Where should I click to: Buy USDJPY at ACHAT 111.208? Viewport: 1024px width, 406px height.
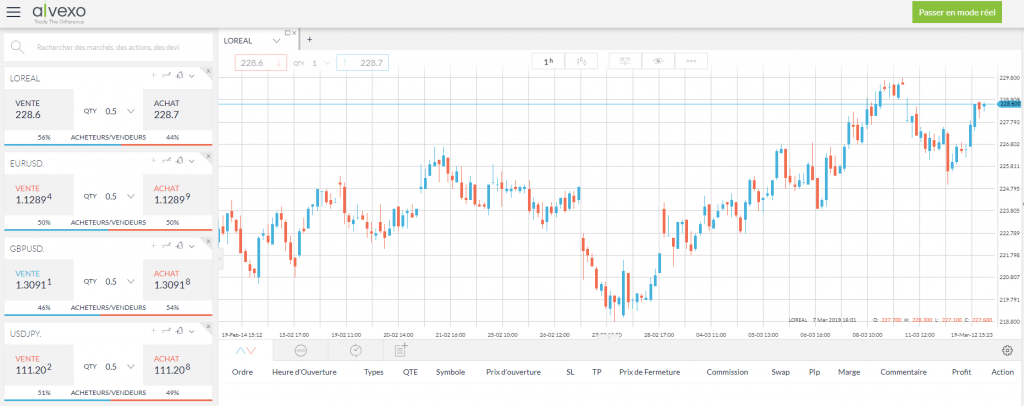[x=178, y=364]
